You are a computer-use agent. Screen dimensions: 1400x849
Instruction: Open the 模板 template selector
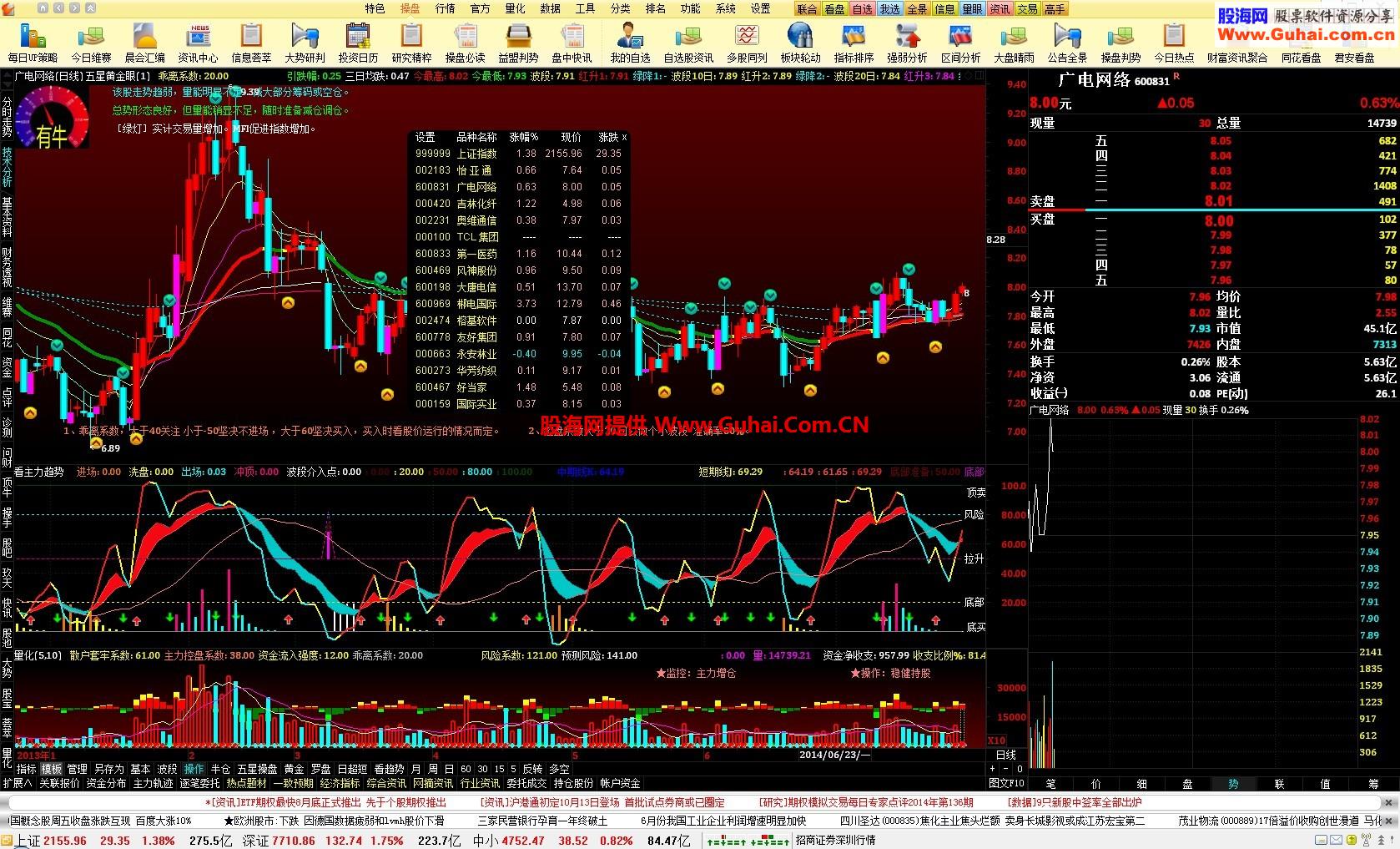point(51,769)
